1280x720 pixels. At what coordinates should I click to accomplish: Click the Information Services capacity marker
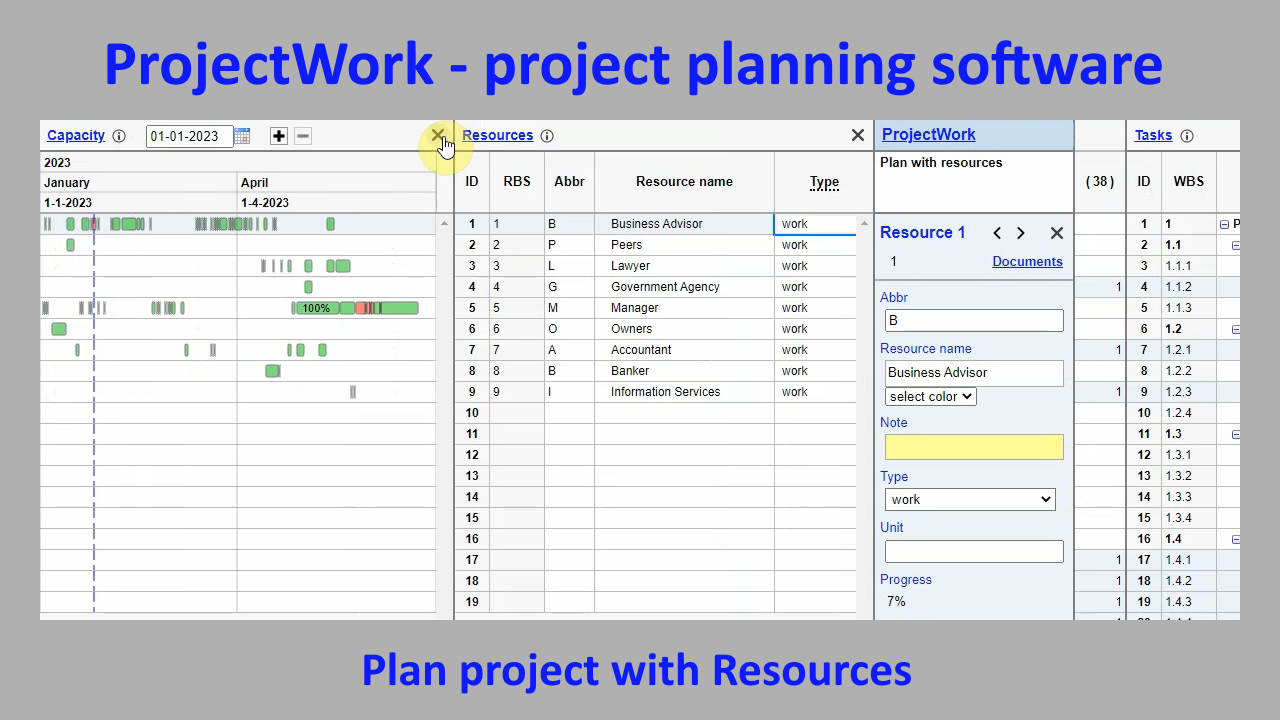click(353, 392)
